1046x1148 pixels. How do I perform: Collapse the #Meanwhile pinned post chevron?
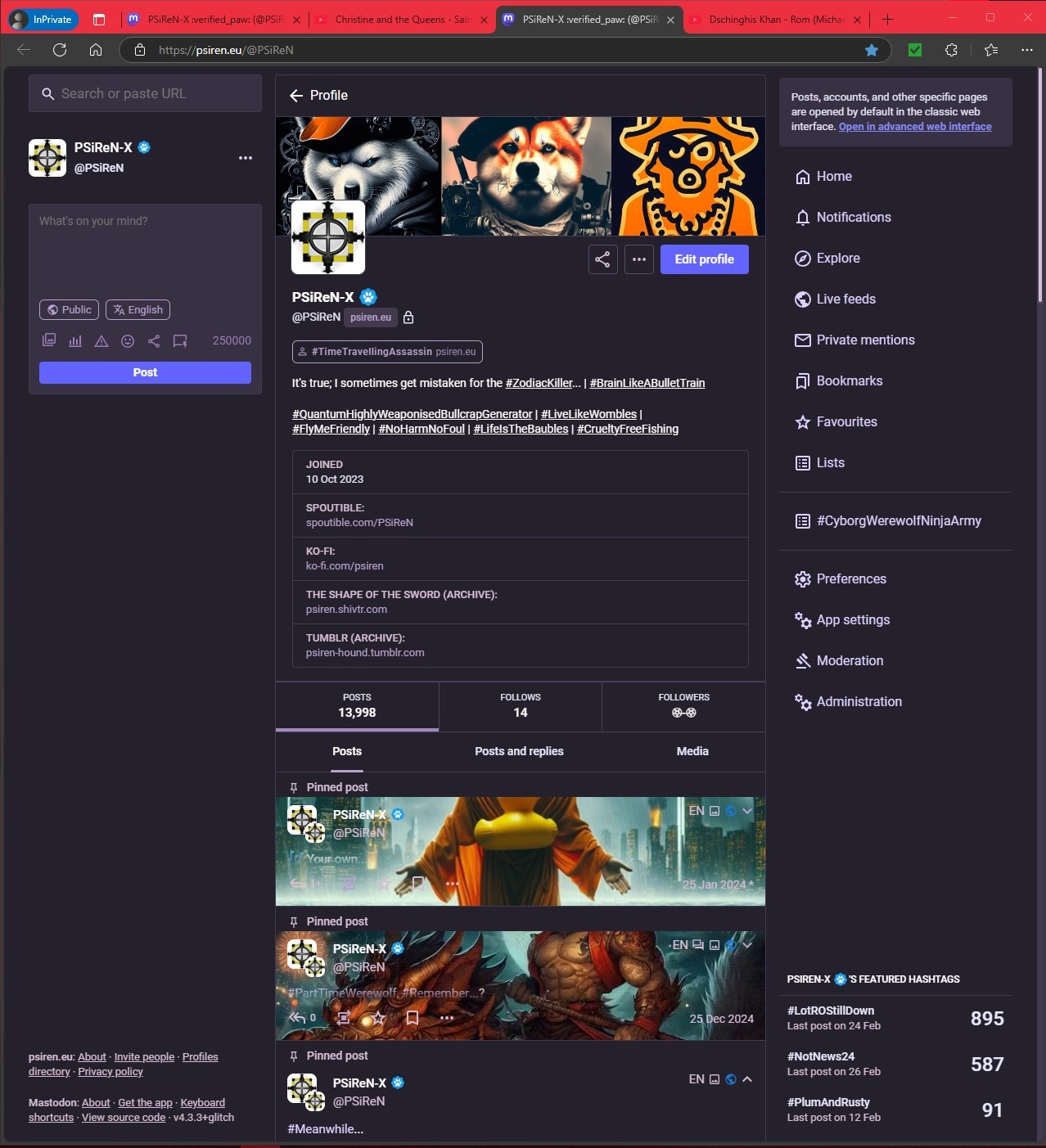[x=747, y=1079]
